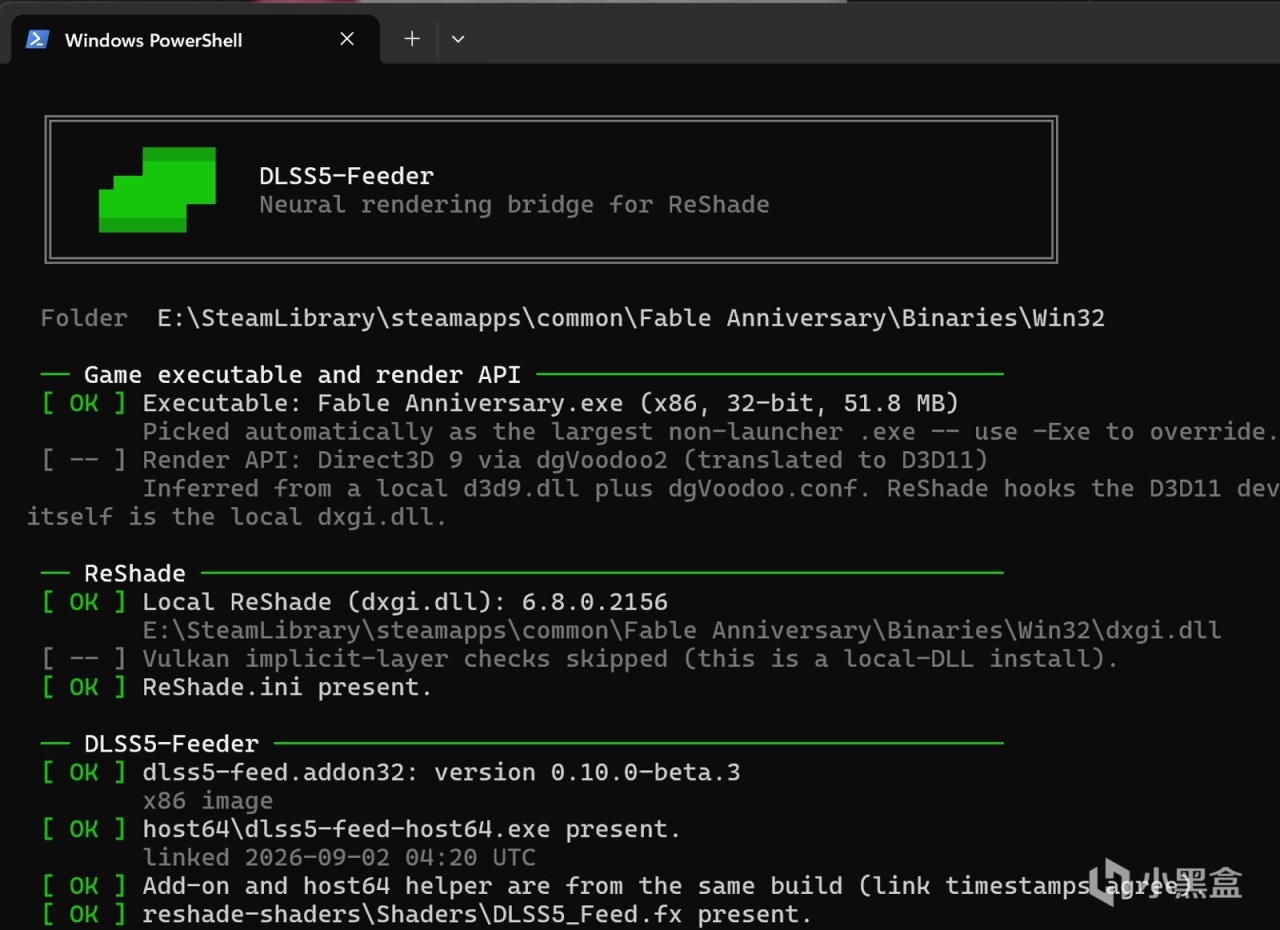1280x930 pixels.
Task: Click 'ReShade.ini present.' line
Action: (x=288, y=688)
